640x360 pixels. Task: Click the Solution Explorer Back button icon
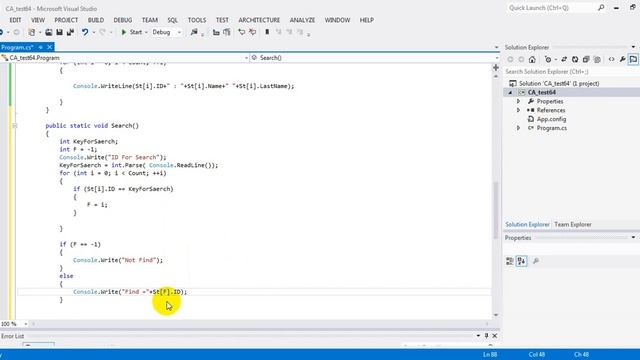(510, 60)
